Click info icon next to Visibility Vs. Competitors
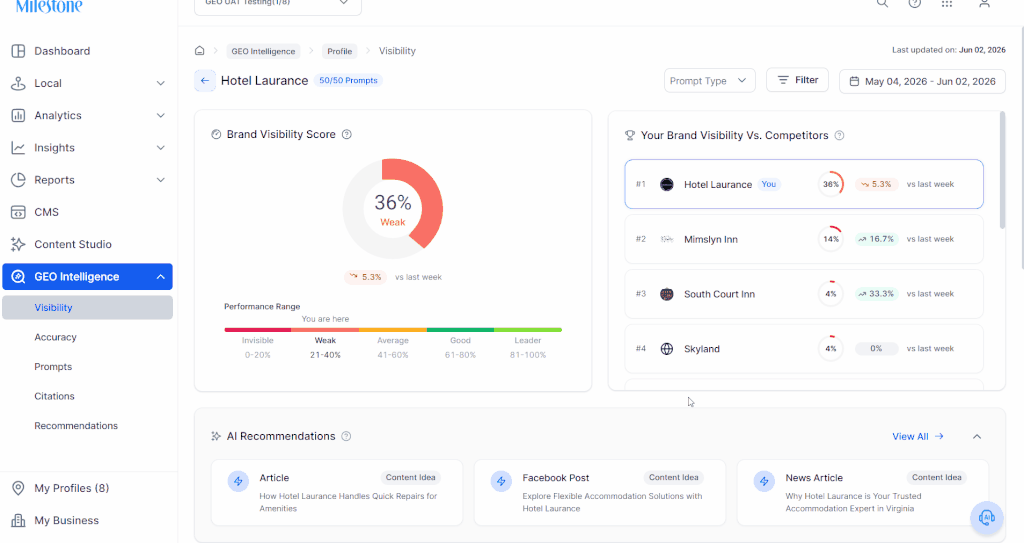1024x543 pixels. coord(840,135)
